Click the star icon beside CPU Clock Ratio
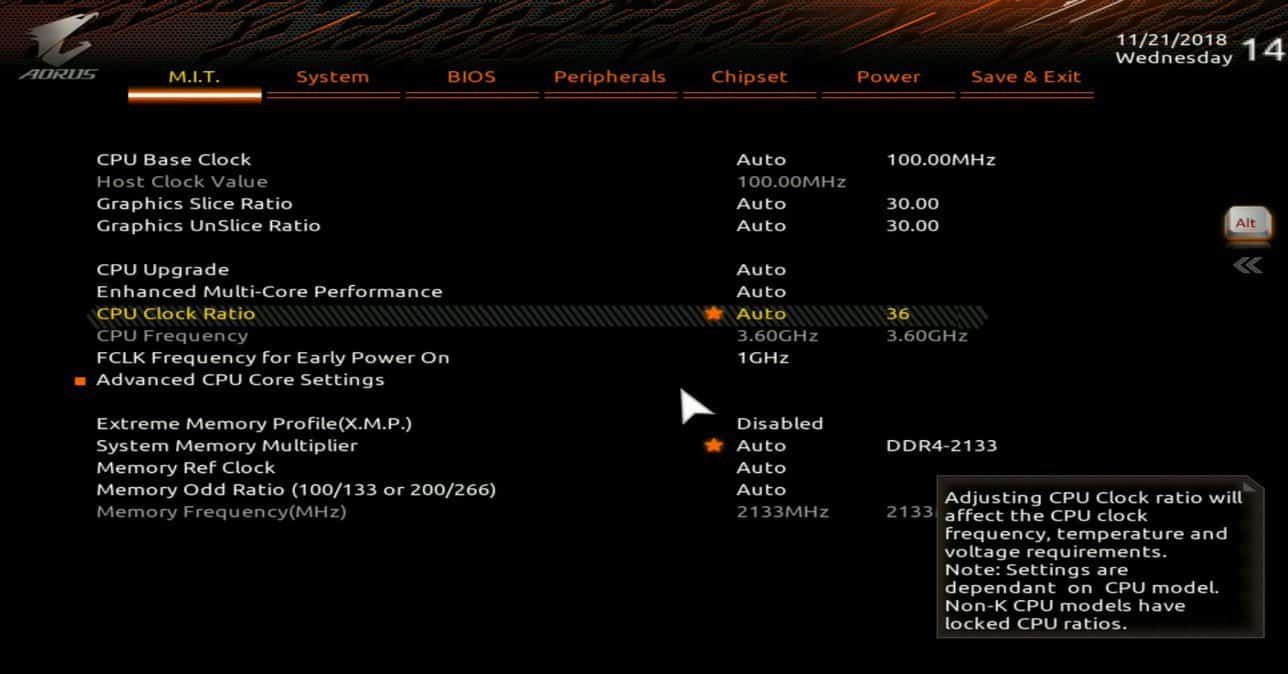Image resolution: width=1288 pixels, height=674 pixels. pyautogui.click(x=713, y=313)
